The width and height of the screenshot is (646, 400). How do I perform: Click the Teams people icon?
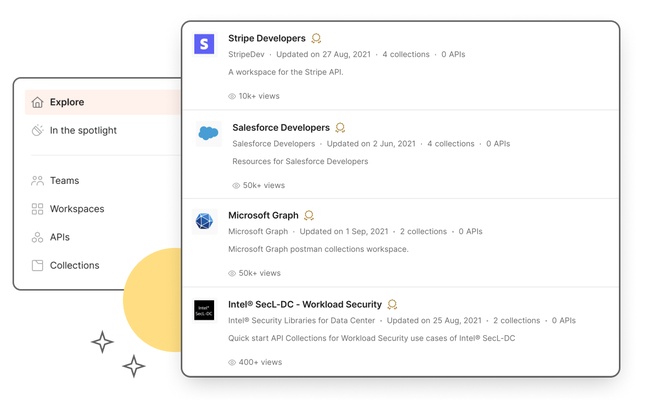click(x=37, y=180)
